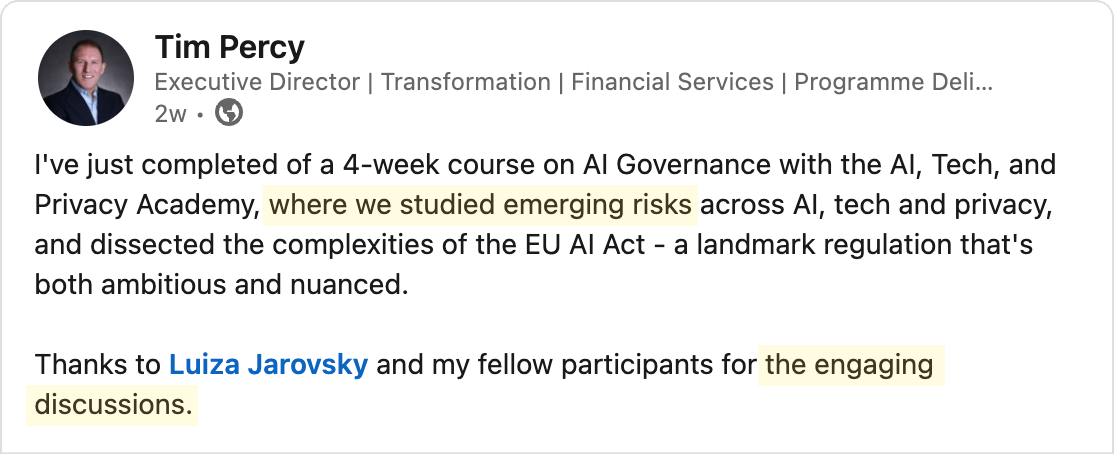Image resolution: width=1114 pixels, height=454 pixels.
Task: Click "Privacy Academy," in the post body
Action: pyautogui.click(x=147, y=205)
